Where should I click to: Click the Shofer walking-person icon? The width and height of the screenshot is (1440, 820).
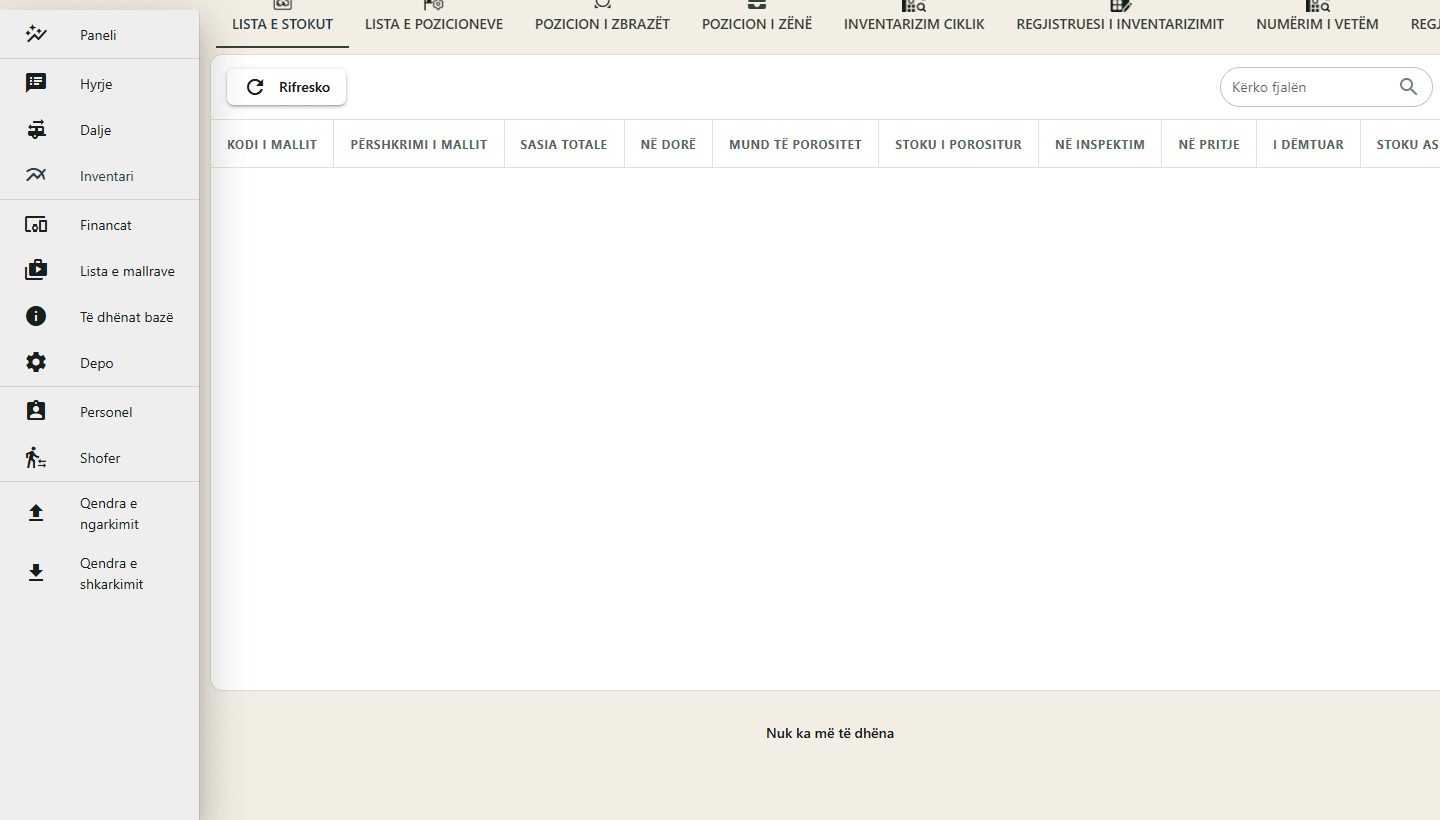click(36, 457)
